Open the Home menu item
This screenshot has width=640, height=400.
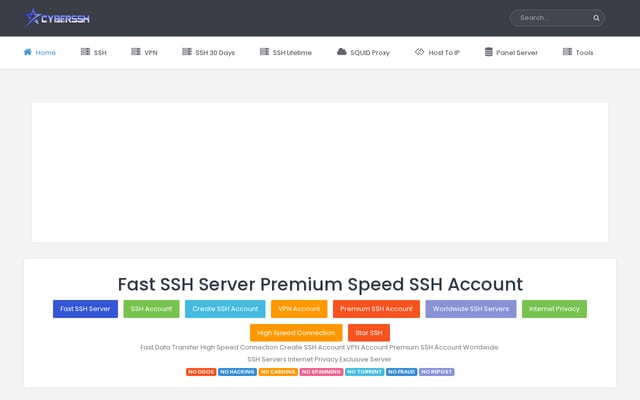tap(40, 52)
